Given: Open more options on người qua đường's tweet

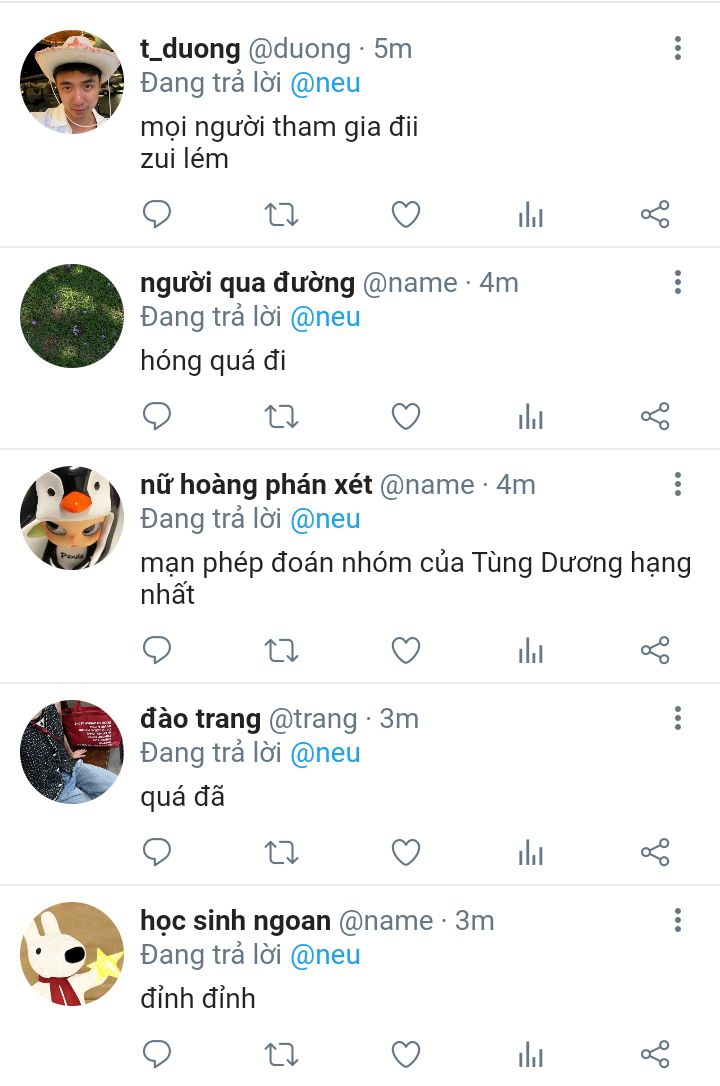Looking at the screenshot, I should [x=678, y=283].
